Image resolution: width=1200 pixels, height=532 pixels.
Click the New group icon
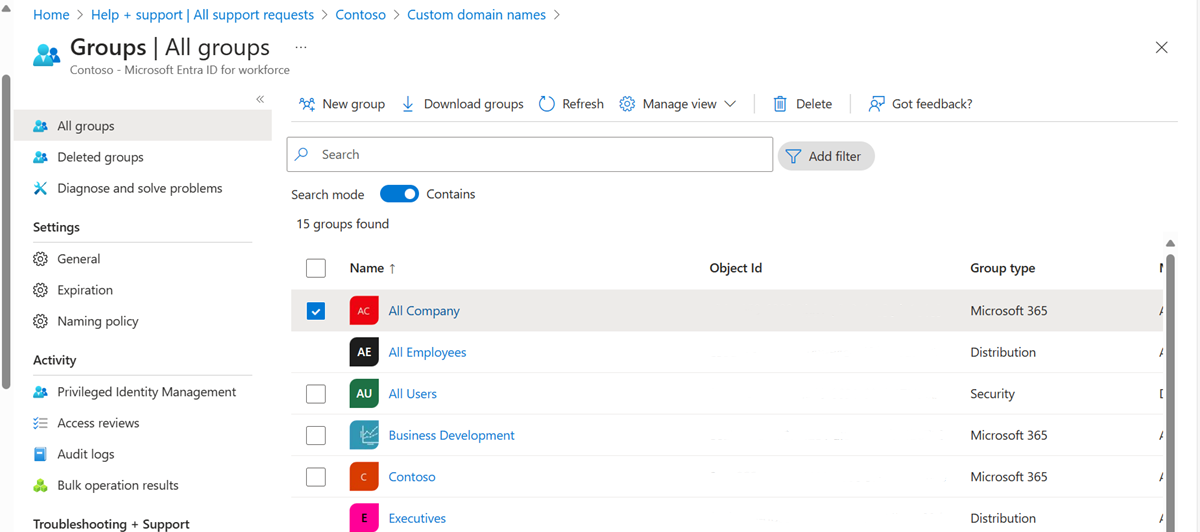point(307,104)
